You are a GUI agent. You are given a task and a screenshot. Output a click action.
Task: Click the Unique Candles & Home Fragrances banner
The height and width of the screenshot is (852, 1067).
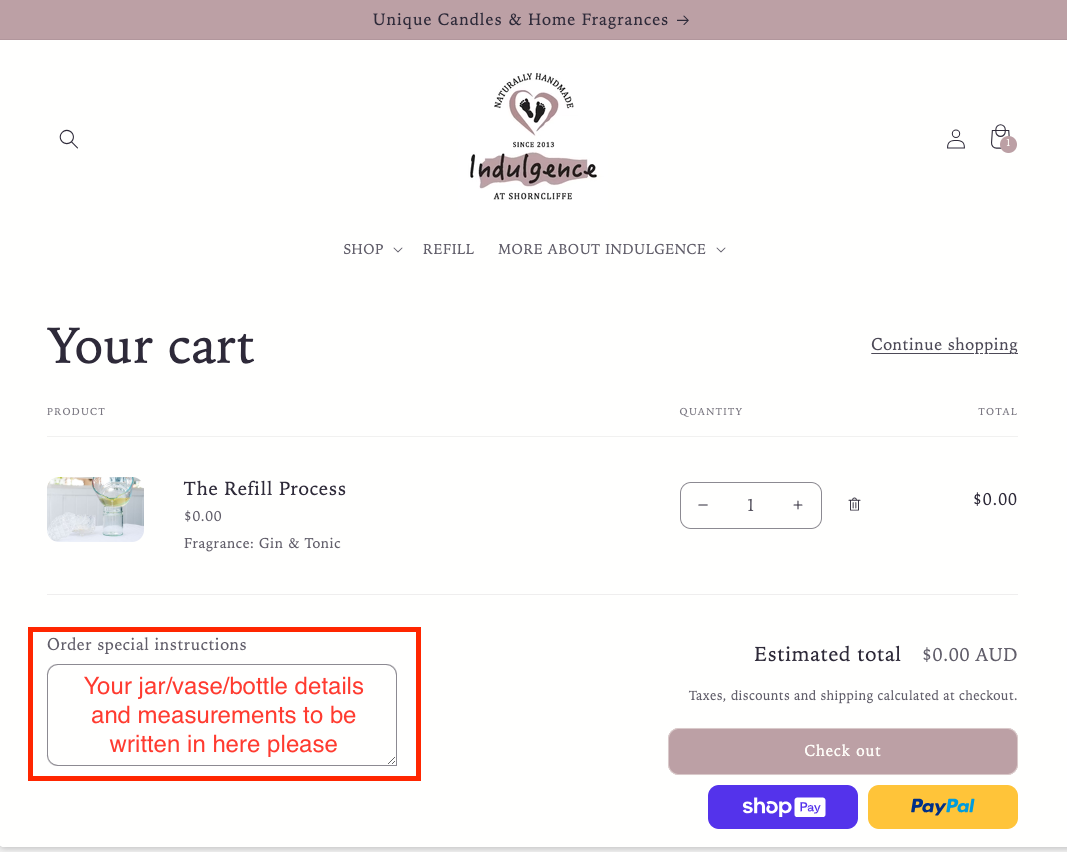pyautogui.click(x=532, y=20)
